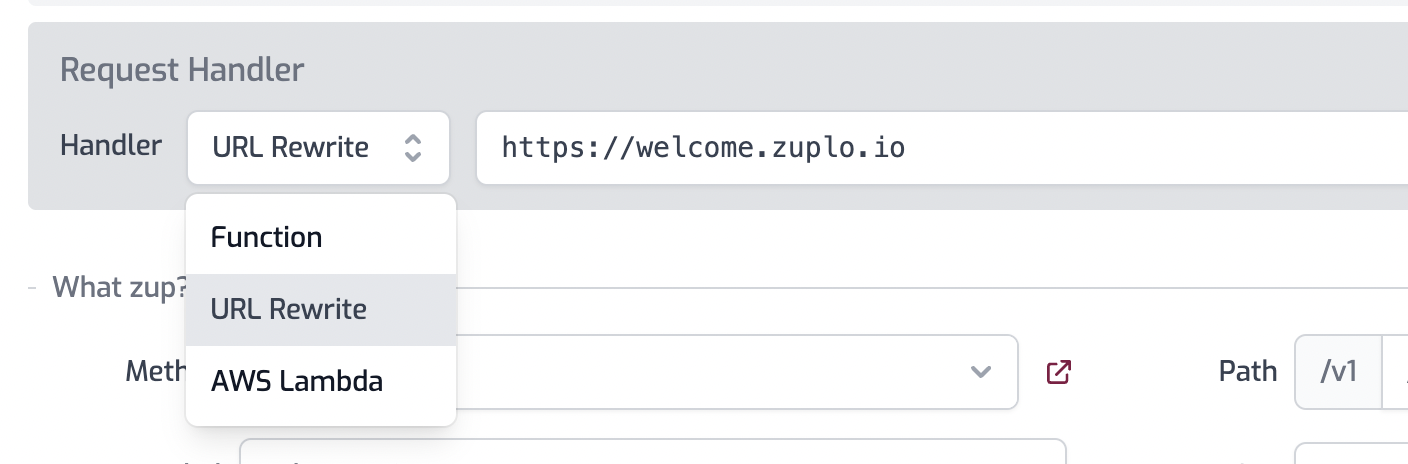This screenshot has width=1408, height=464.
Task: Click the /v1 path prefix box
Action: 1338,372
